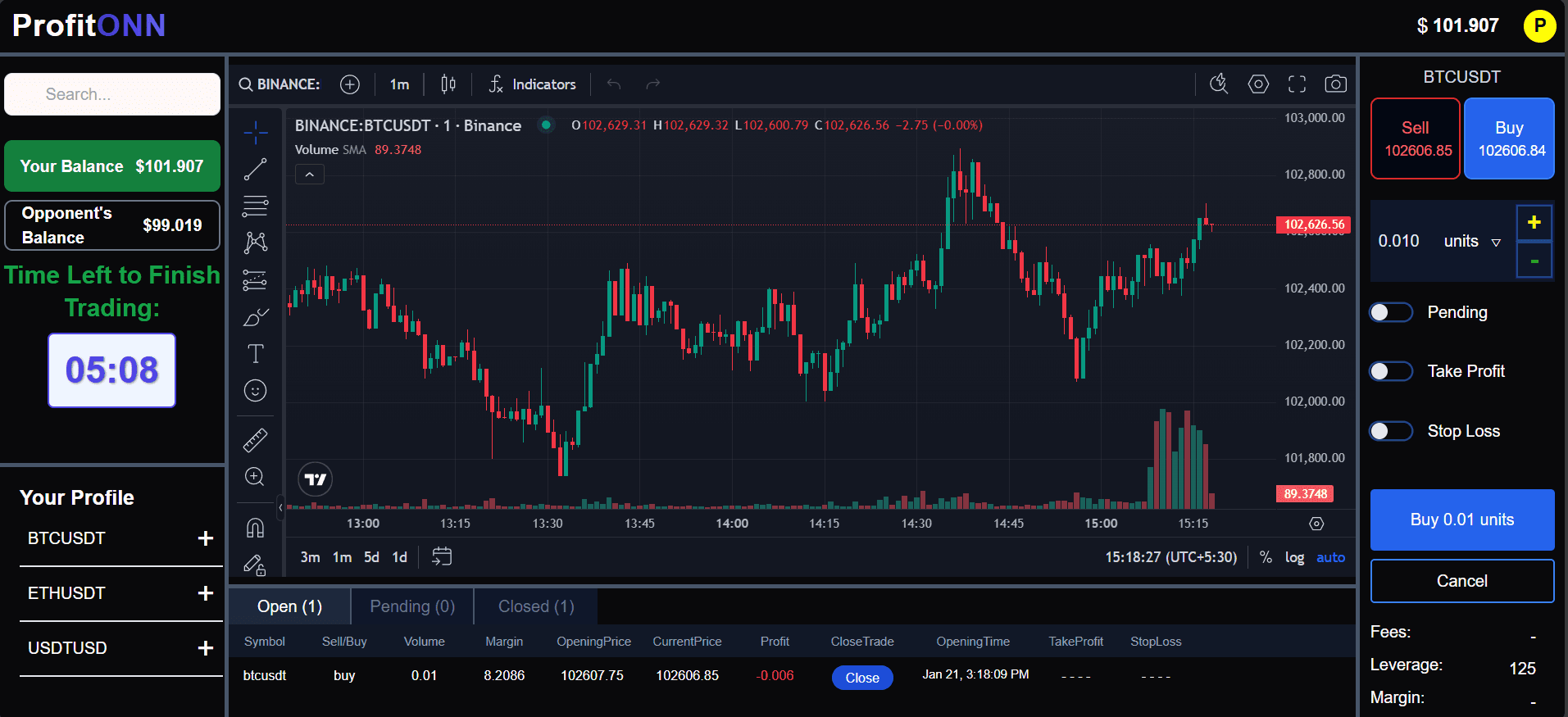The width and height of the screenshot is (1568, 717).
Task: Click the redo arrow
Action: (653, 84)
